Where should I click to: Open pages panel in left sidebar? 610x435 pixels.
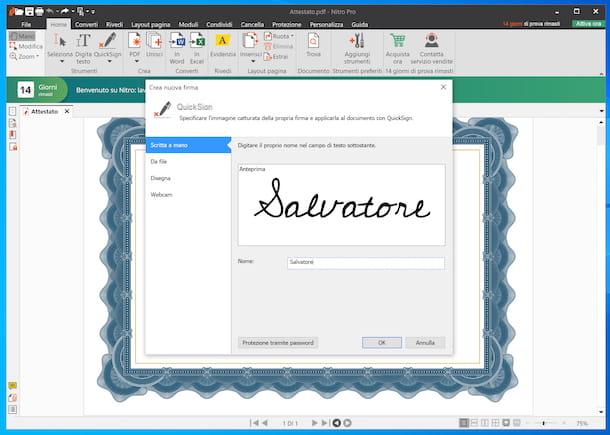[x=12, y=111]
